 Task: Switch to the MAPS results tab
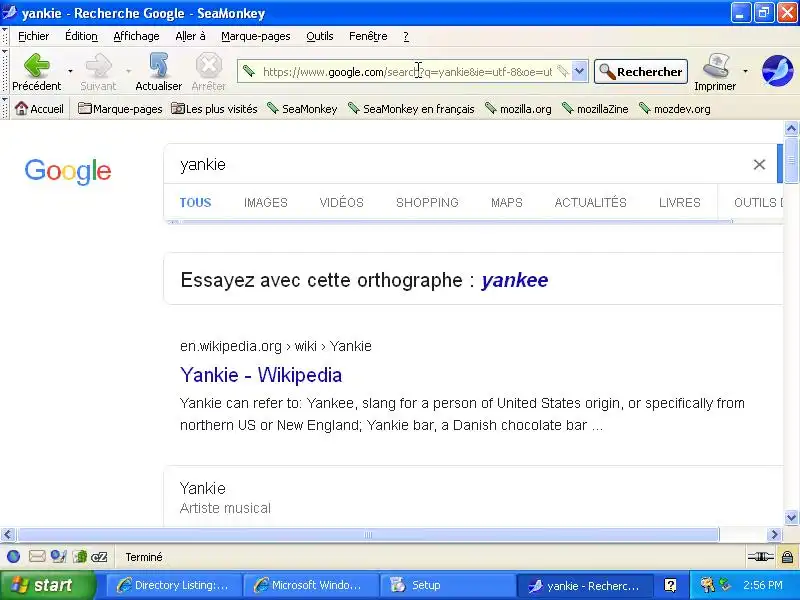(507, 203)
